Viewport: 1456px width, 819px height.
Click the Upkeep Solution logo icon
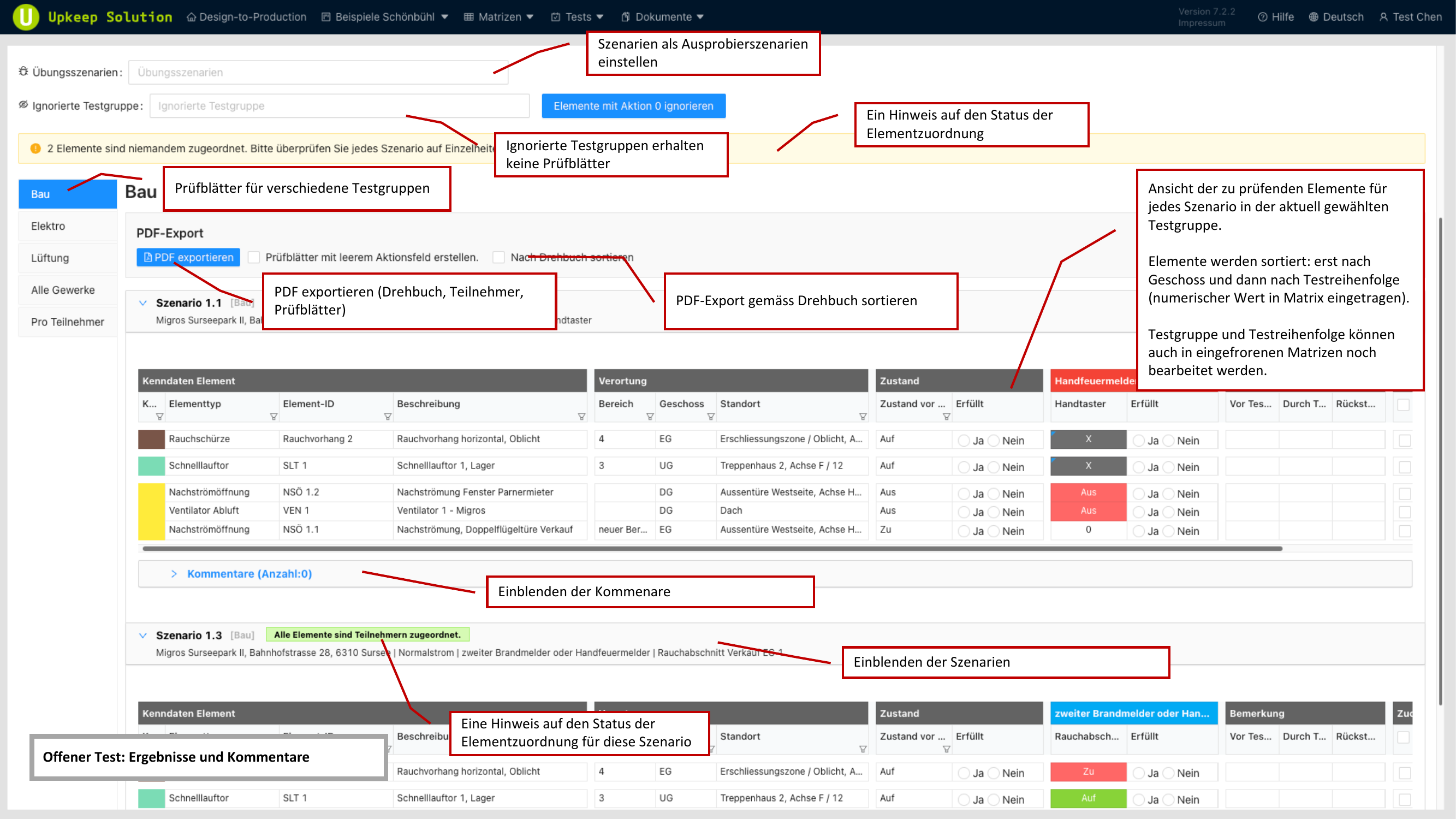(26, 16)
